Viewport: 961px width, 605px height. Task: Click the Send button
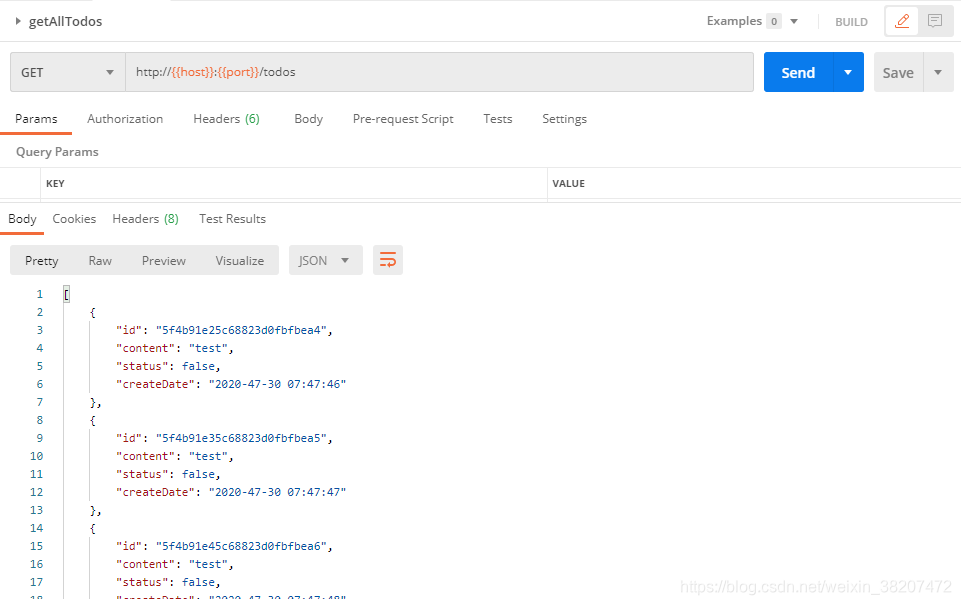point(798,72)
